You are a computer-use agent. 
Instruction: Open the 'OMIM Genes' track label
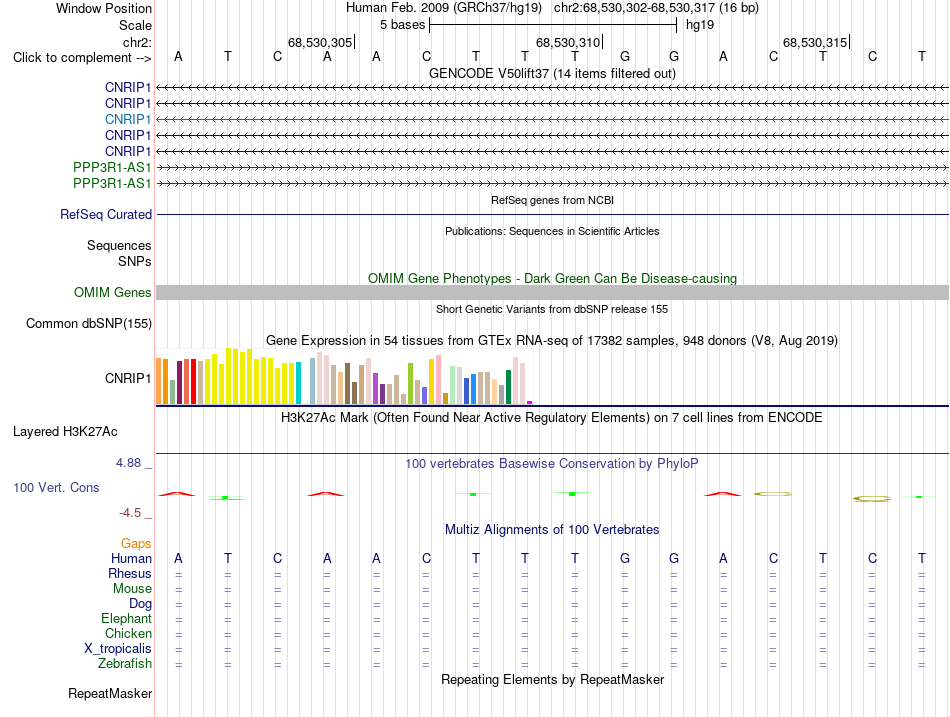tap(113, 293)
